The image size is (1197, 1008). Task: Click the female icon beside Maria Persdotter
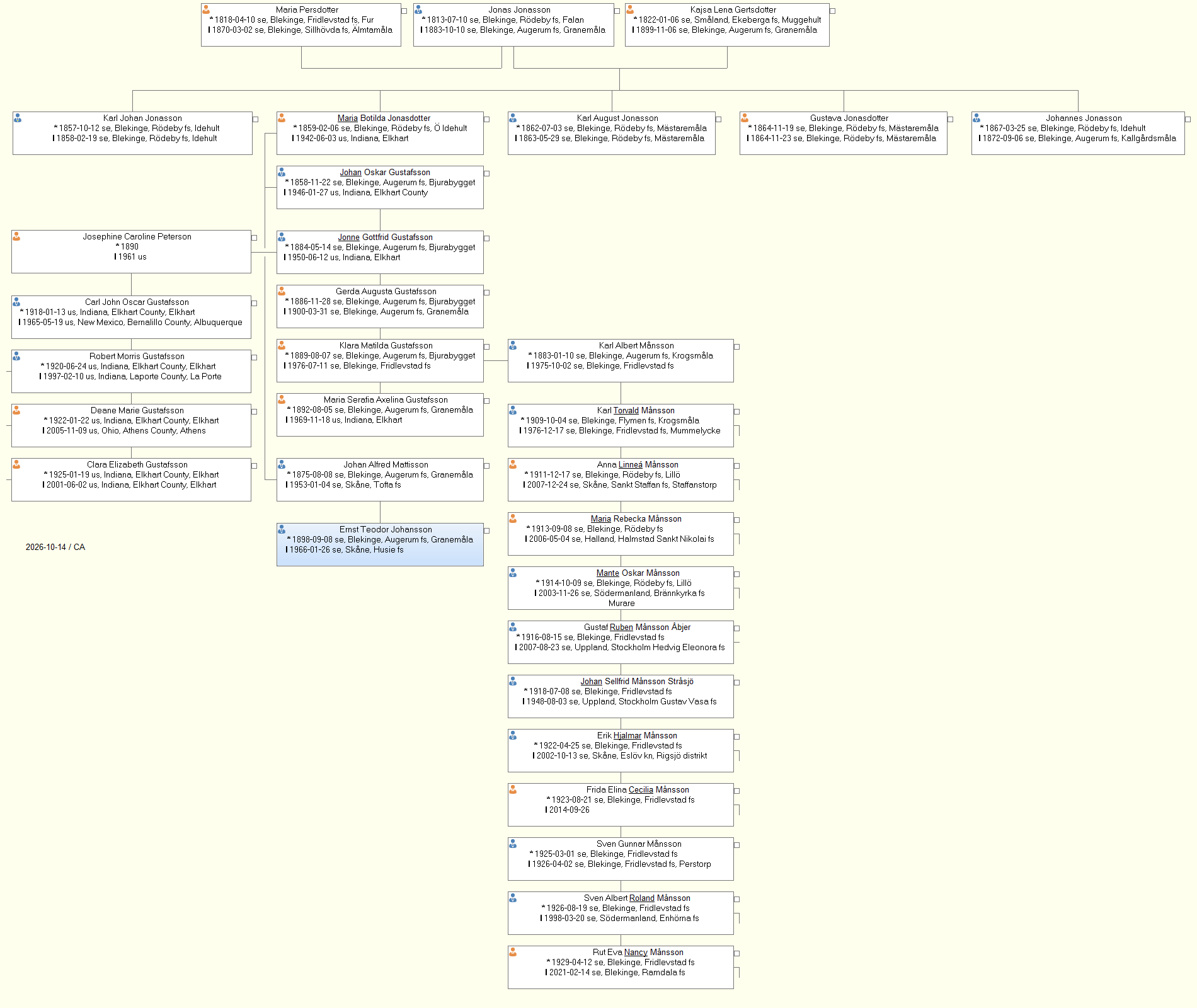[206, 9]
